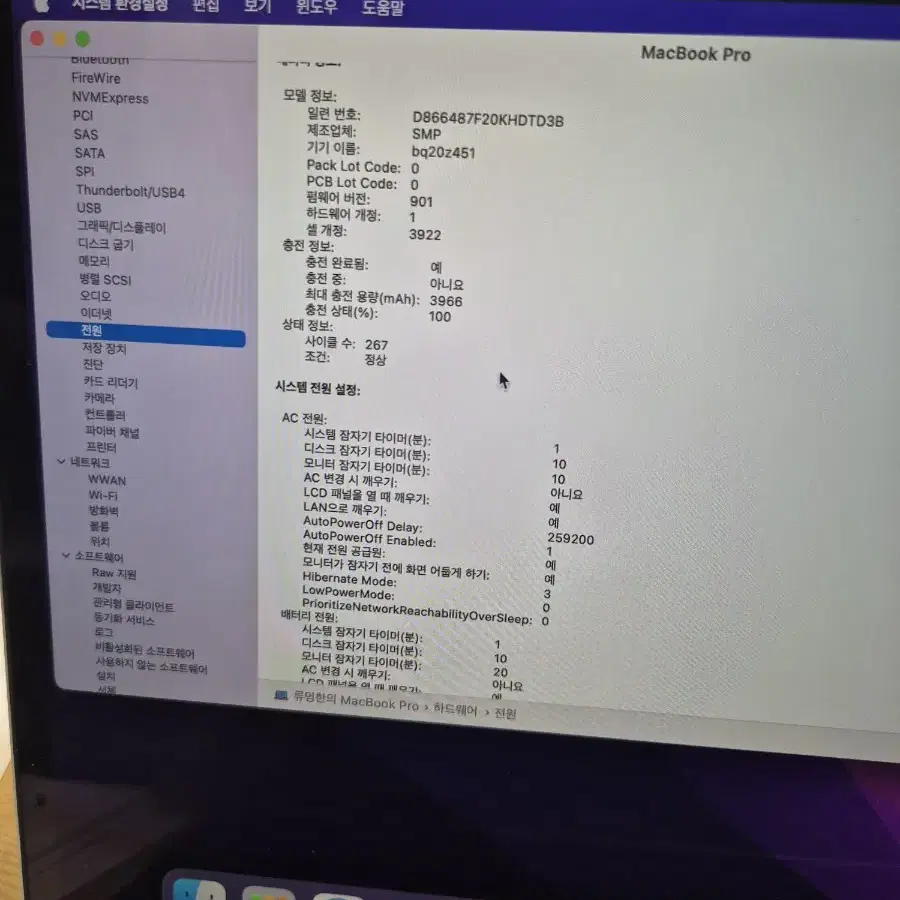
Task: Select 저장 장치 in the sidebar
Action: click(x=104, y=348)
